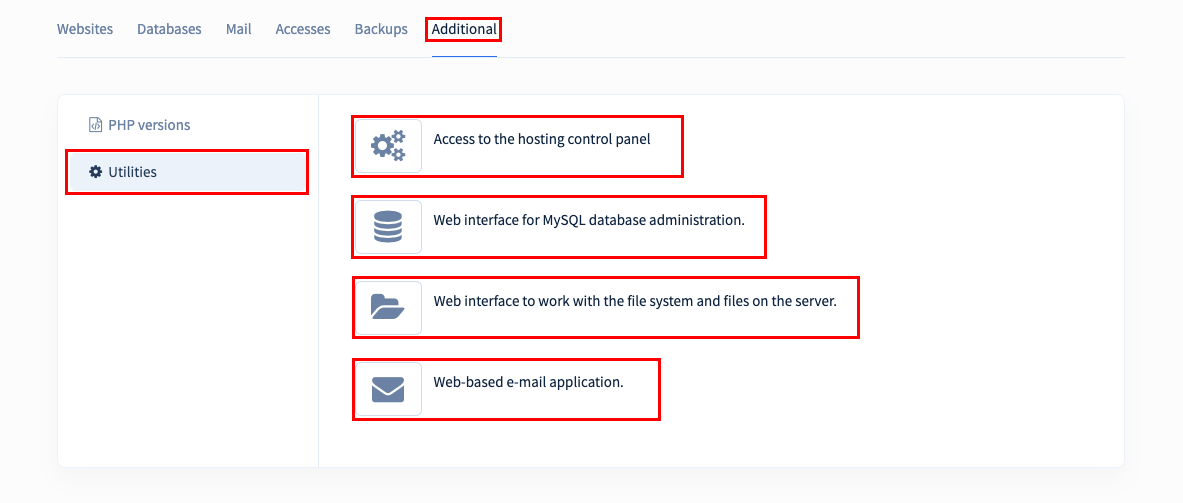The height and width of the screenshot is (503, 1183).
Task: Click 'Web-based e-mail application' text
Action: pyautogui.click(x=528, y=382)
